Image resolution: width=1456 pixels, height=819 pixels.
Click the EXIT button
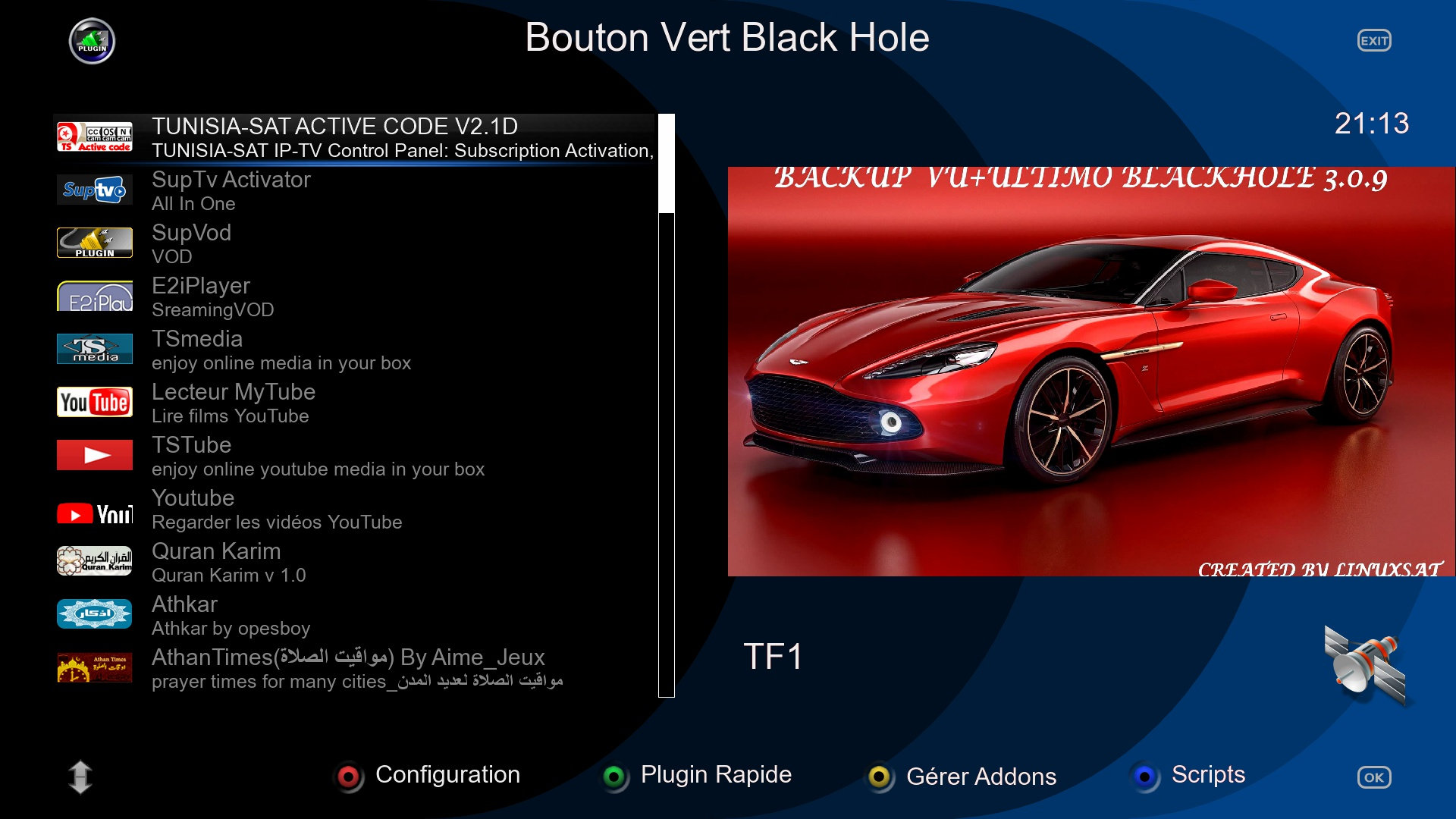coord(1373,41)
